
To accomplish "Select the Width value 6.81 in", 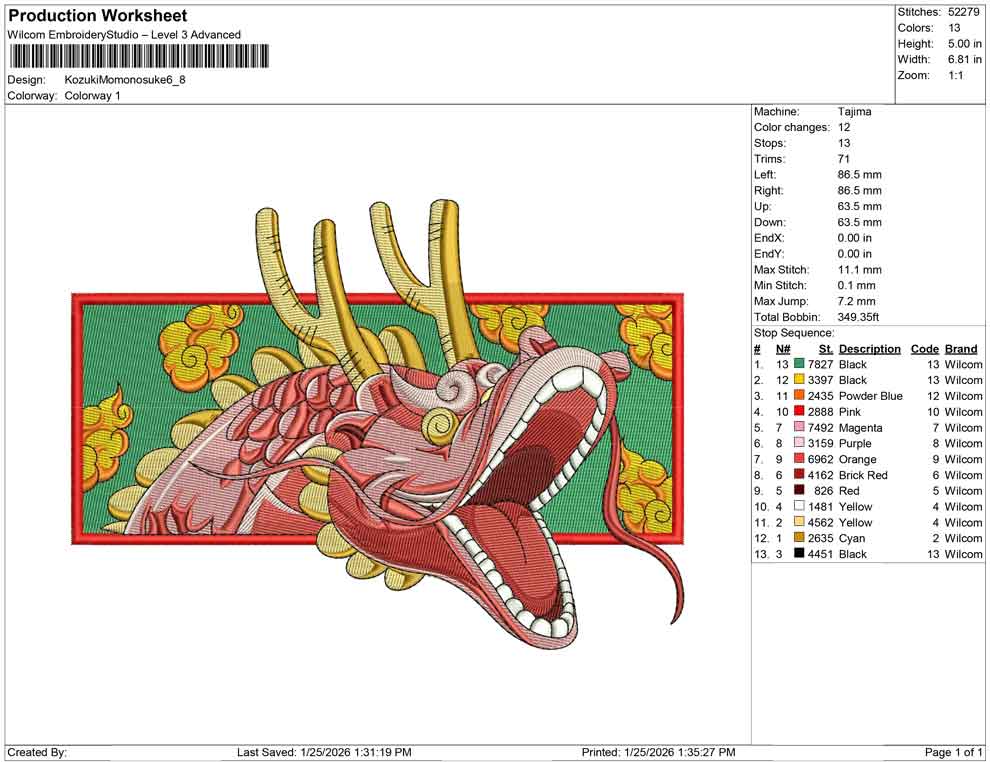I will pos(964,59).
